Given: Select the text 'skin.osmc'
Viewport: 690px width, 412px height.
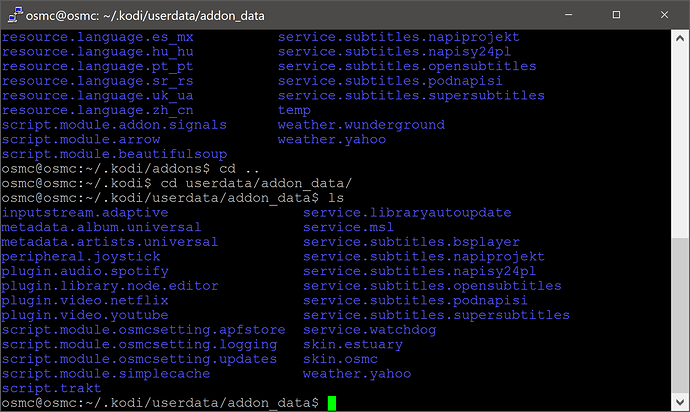Looking at the screenshot, I should click(340, 359).
